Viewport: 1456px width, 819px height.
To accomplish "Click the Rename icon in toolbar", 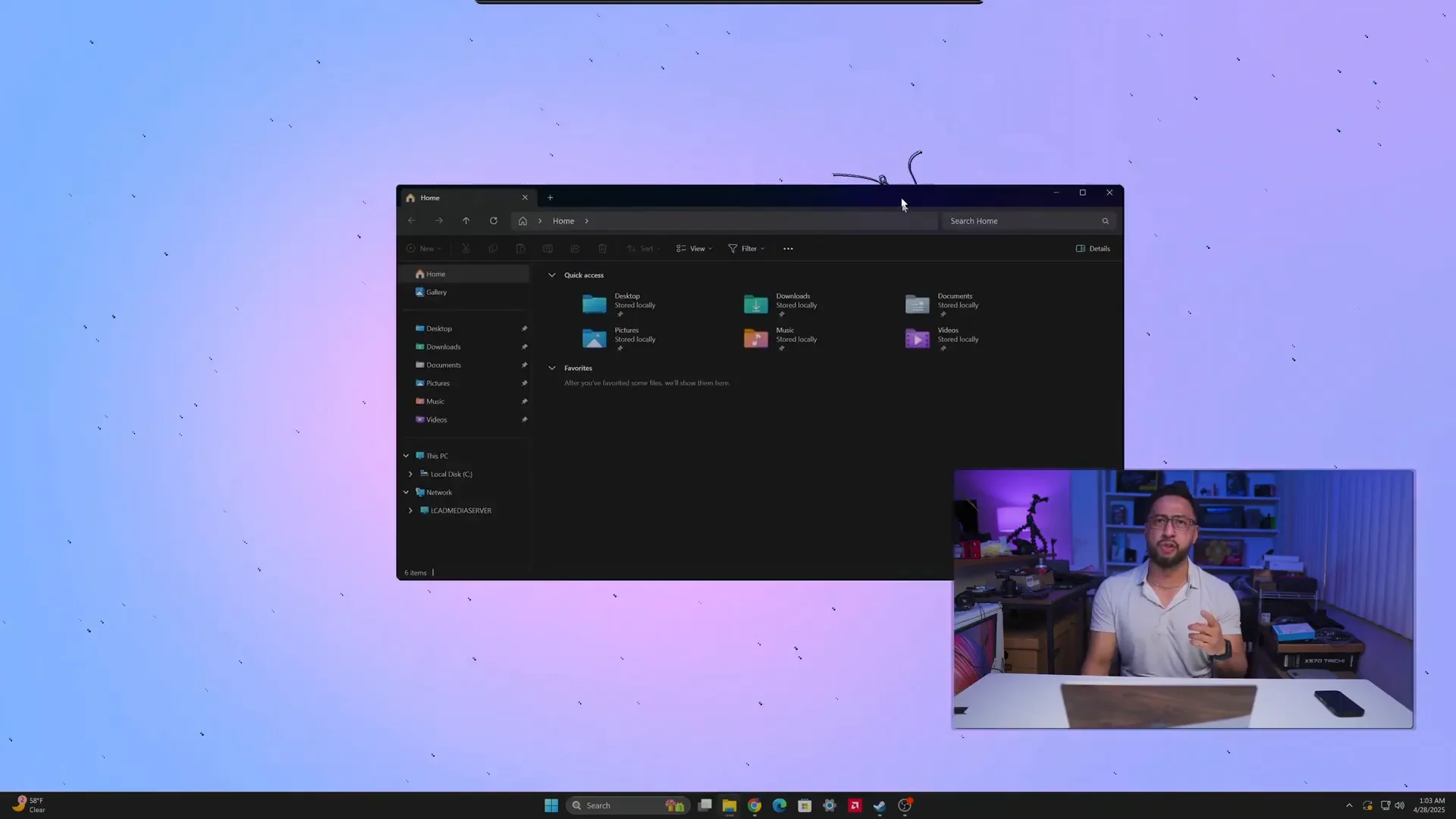I will click(548, 249).
